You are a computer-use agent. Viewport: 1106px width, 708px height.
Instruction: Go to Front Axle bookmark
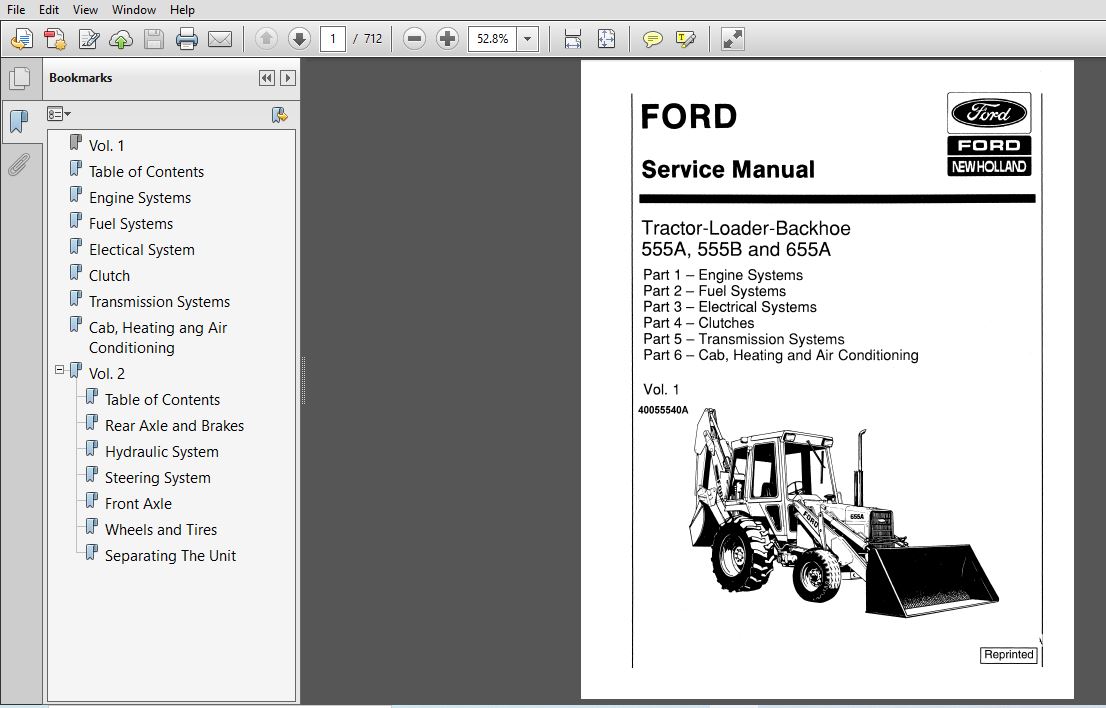click(138, 504)
